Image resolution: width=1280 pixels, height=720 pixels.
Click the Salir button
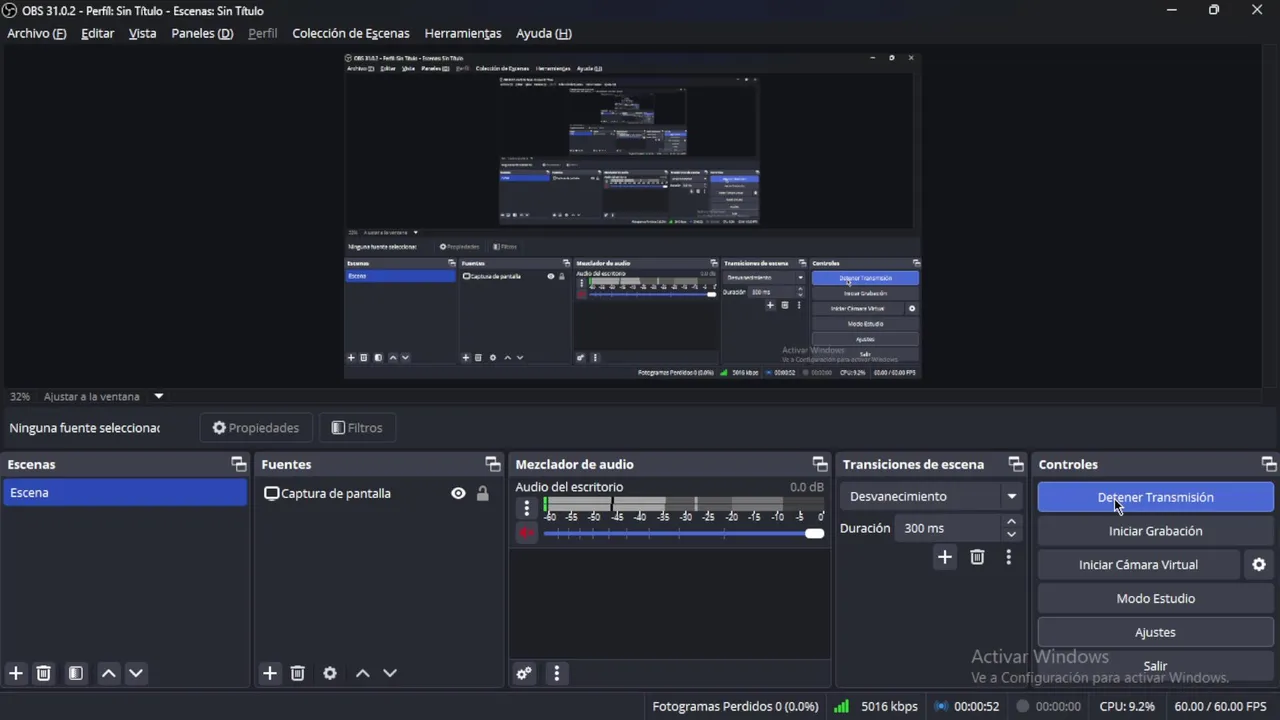[1155, 666]
